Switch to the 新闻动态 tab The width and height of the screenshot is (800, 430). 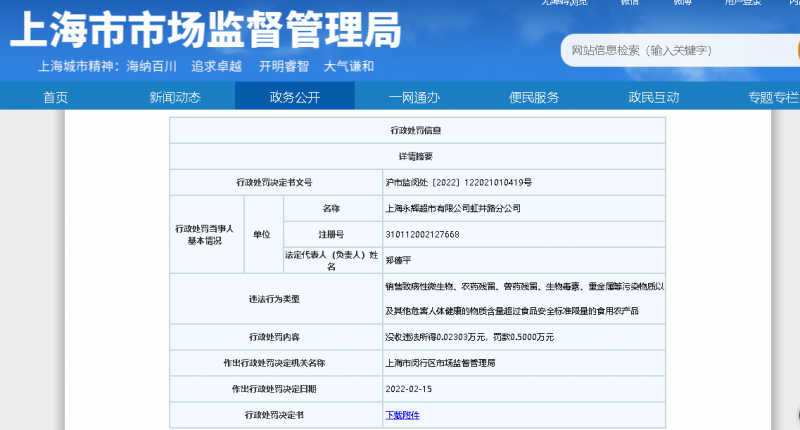[175, 97]
